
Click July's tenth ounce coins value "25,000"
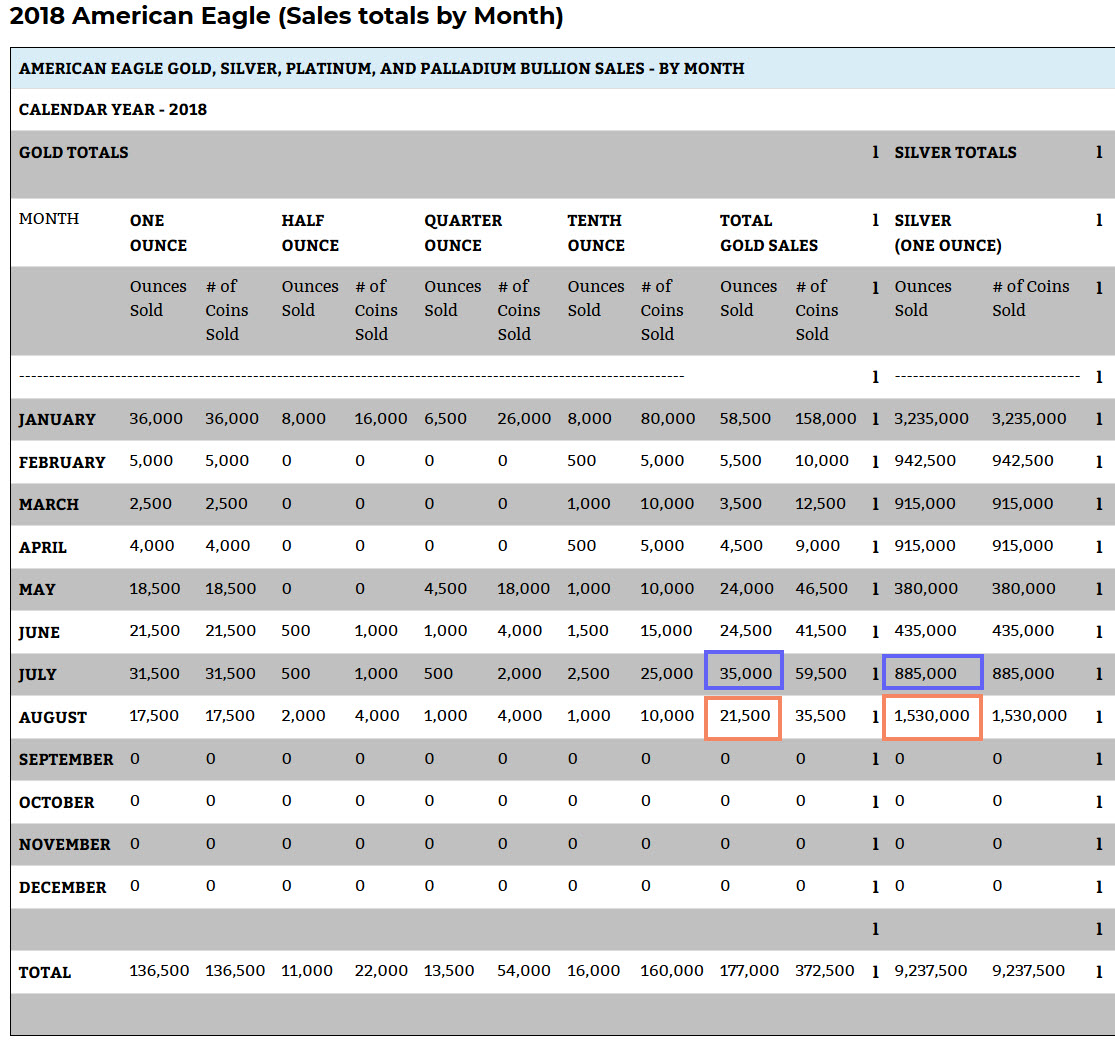coord(667,673)
